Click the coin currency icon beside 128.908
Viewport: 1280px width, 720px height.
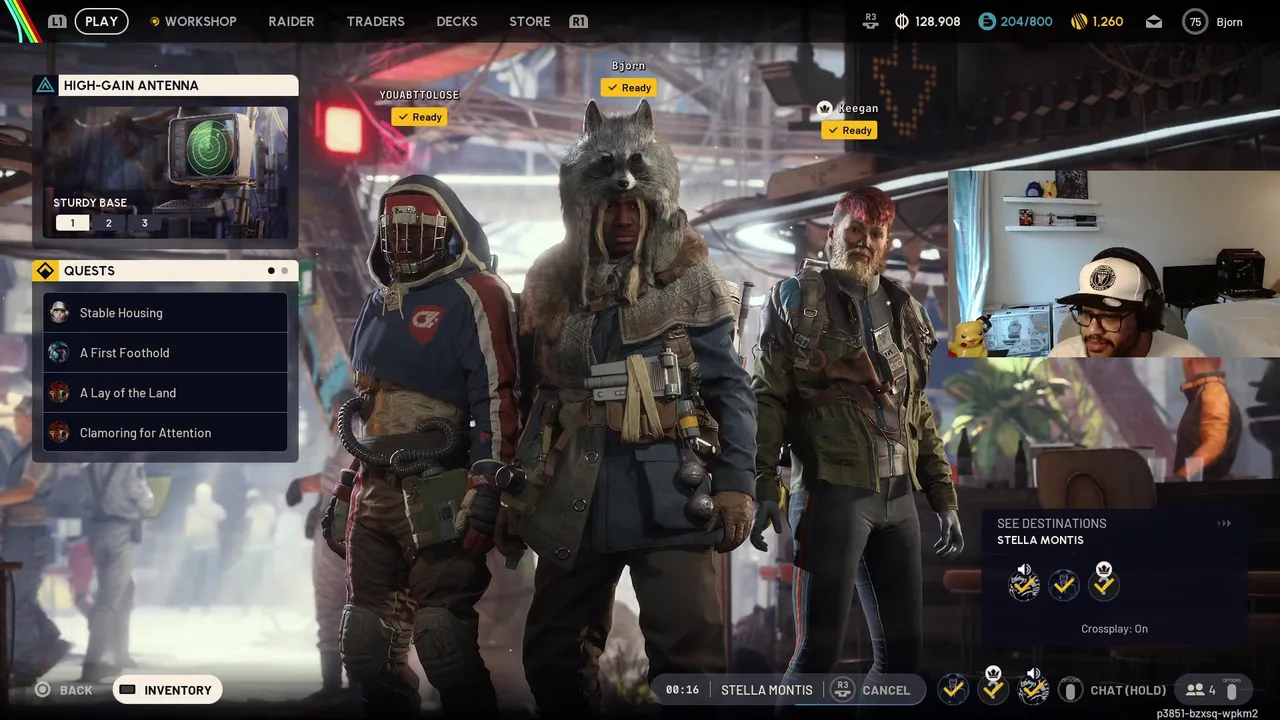[x=901, y=21]
